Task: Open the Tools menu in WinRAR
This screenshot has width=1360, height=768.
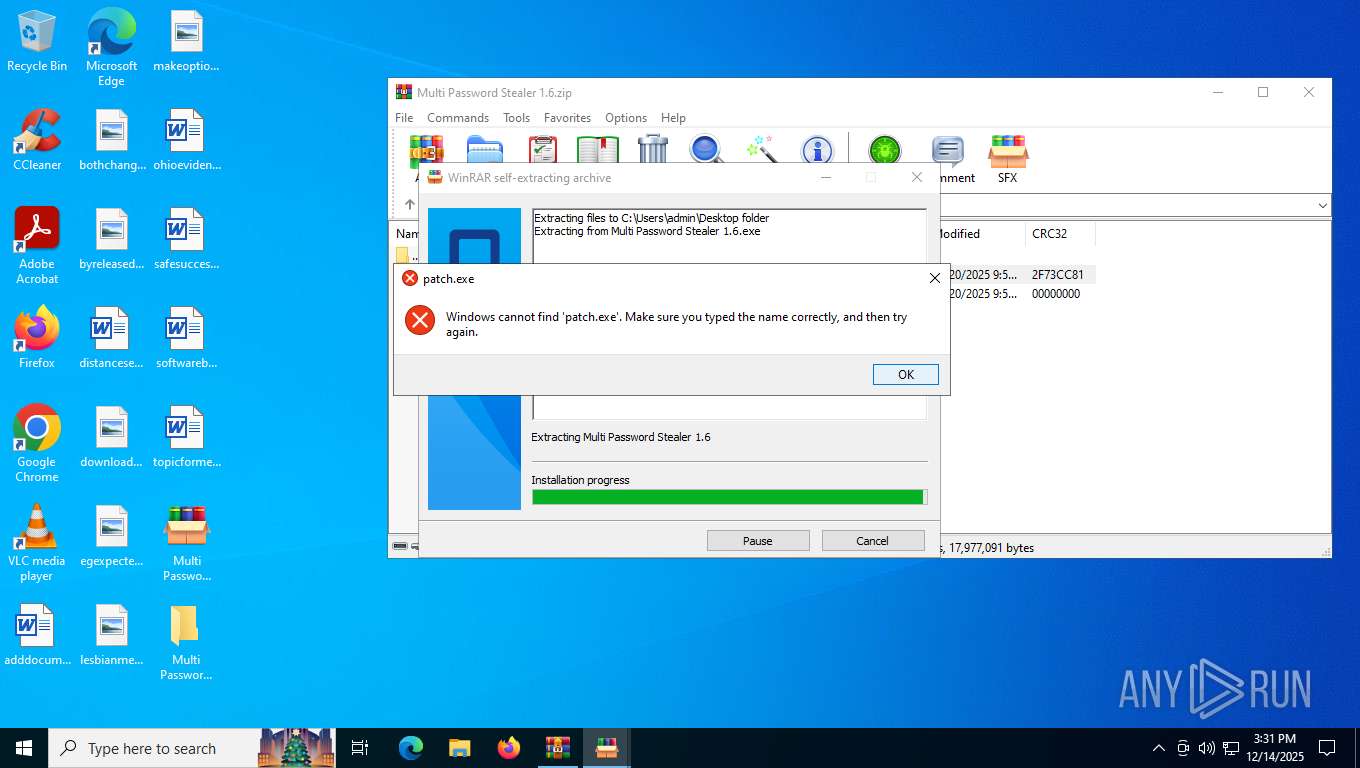Action: tap(516, 117)
